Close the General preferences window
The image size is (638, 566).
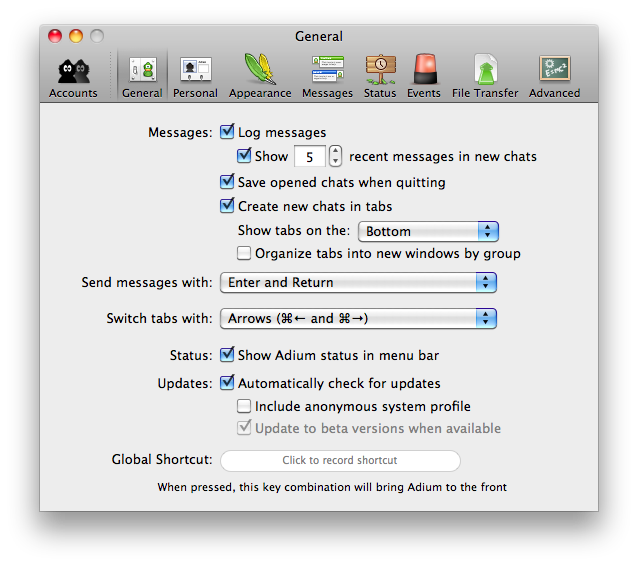click(55, 36)
